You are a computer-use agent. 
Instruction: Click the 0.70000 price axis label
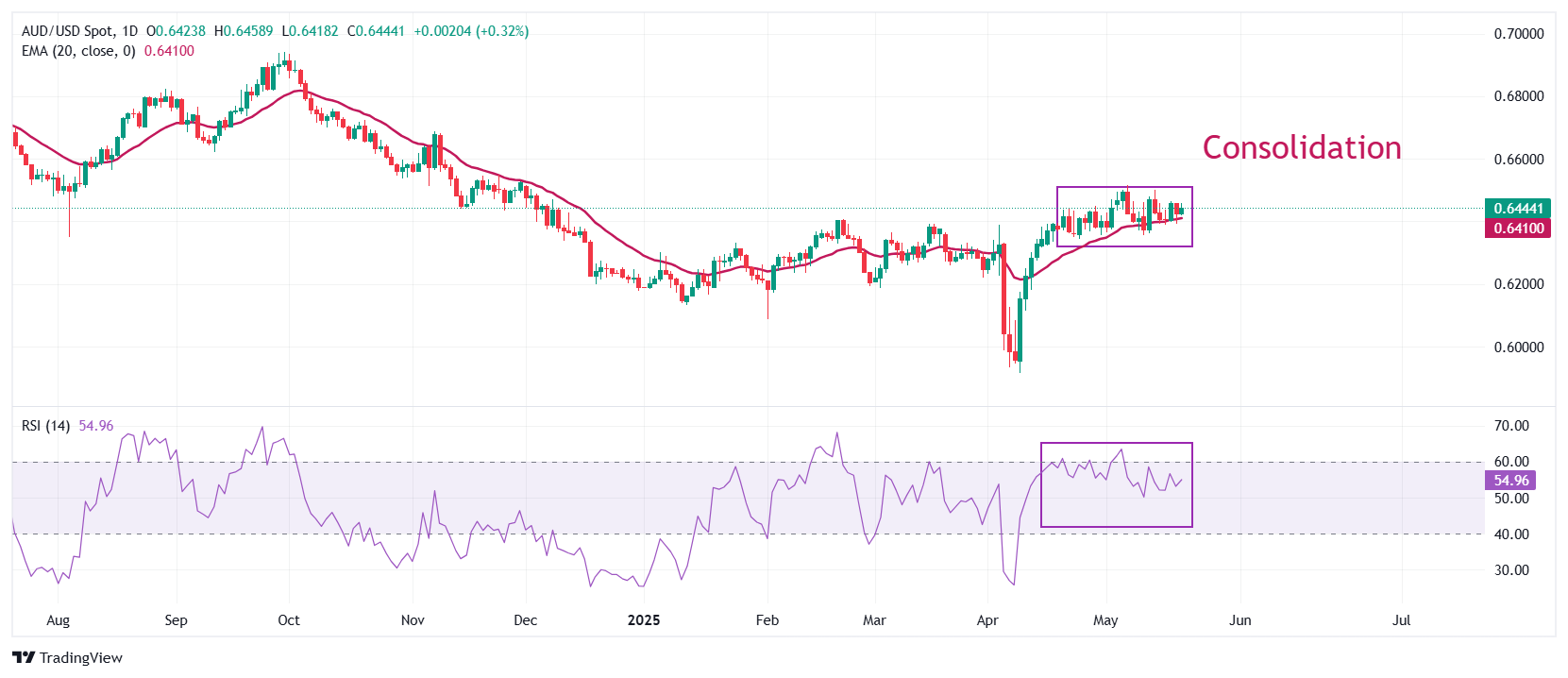point(1518,34)
